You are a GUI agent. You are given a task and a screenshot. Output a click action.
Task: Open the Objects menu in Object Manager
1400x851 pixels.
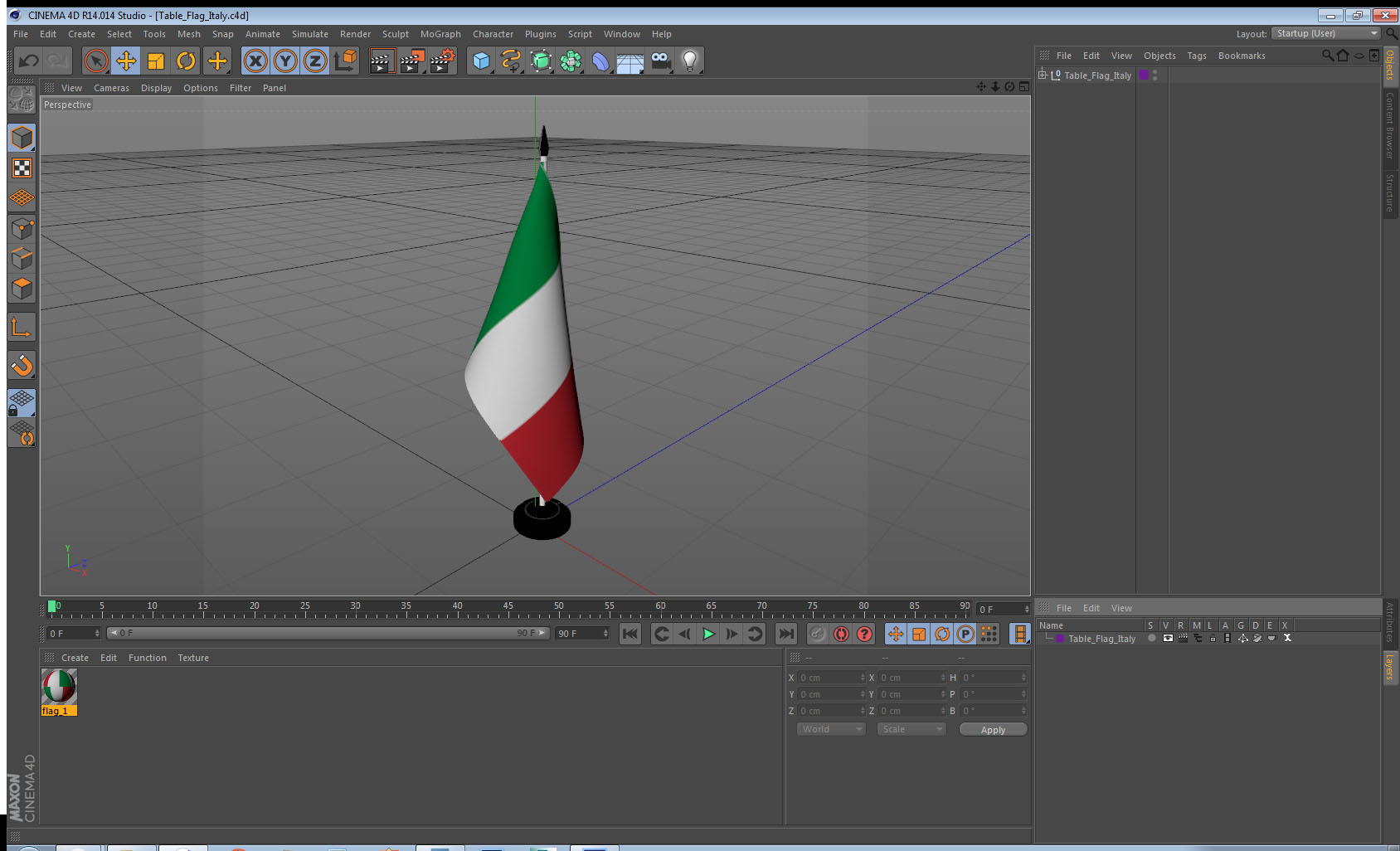[1159, 56]
